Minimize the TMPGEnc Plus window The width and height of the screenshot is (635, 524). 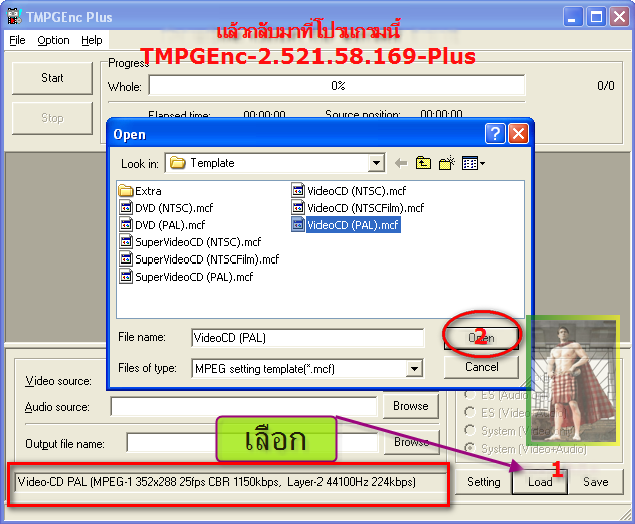(573, 17)
